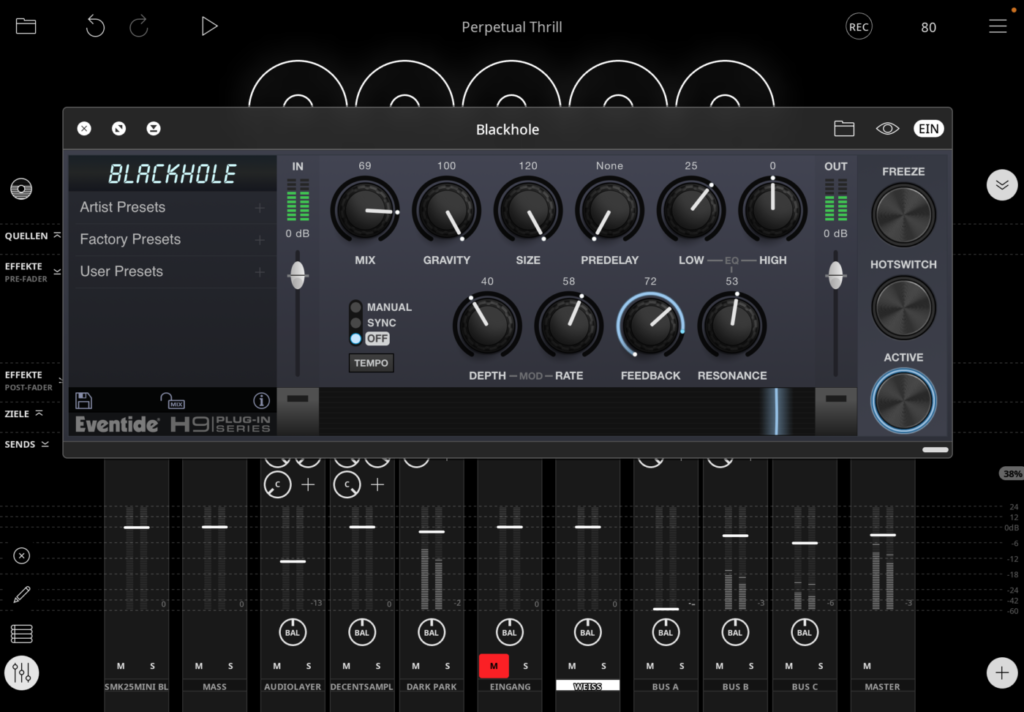Expand Artist Presets list

[172, 207]
